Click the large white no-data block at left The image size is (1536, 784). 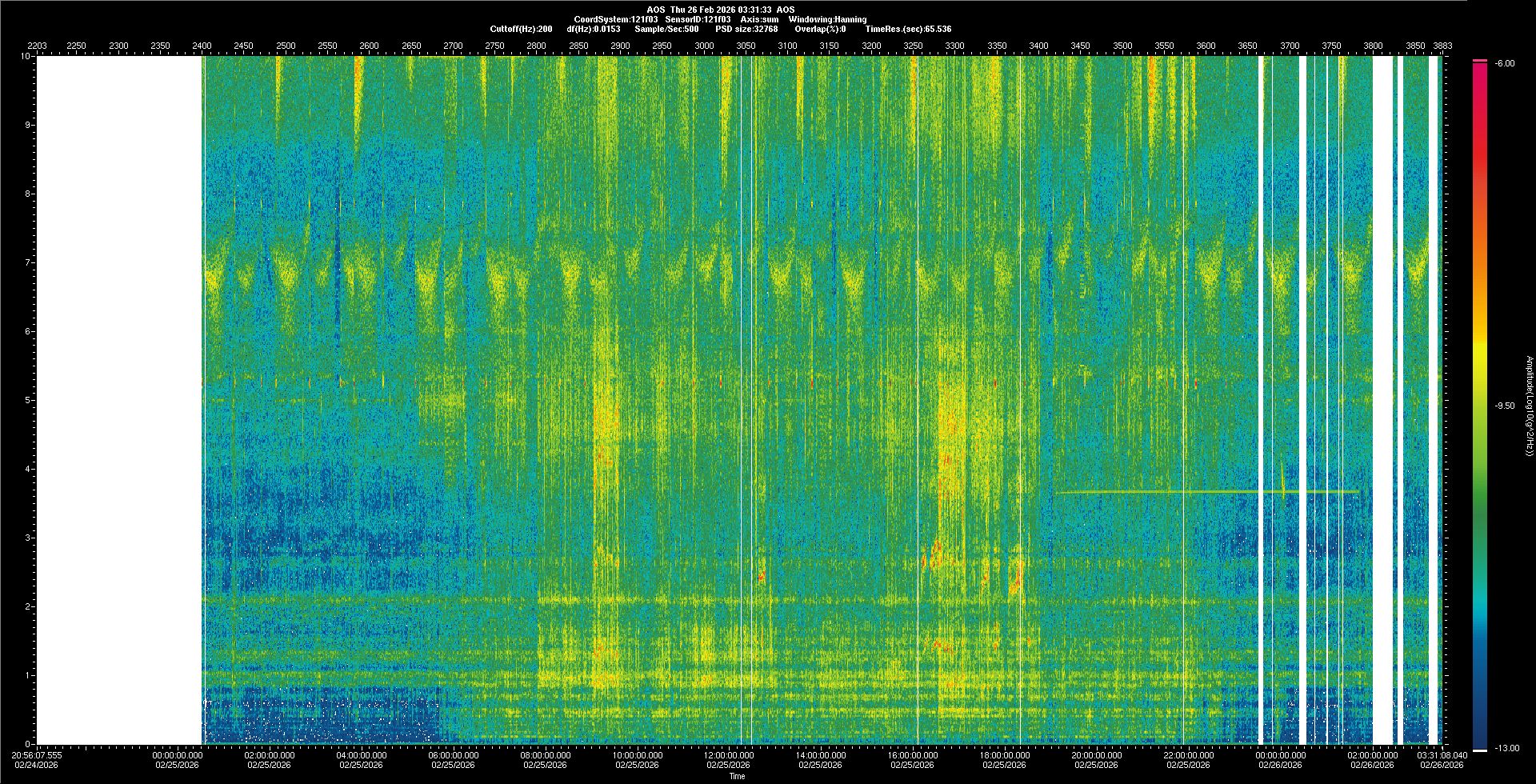click(x=118, y=400)
